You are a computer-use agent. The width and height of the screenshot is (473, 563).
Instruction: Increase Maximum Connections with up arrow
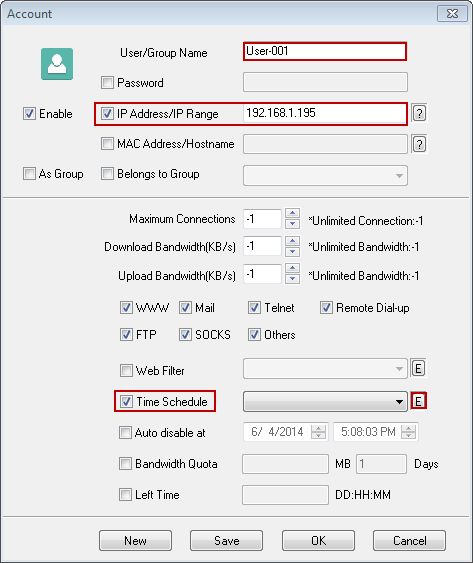[292, 213]
